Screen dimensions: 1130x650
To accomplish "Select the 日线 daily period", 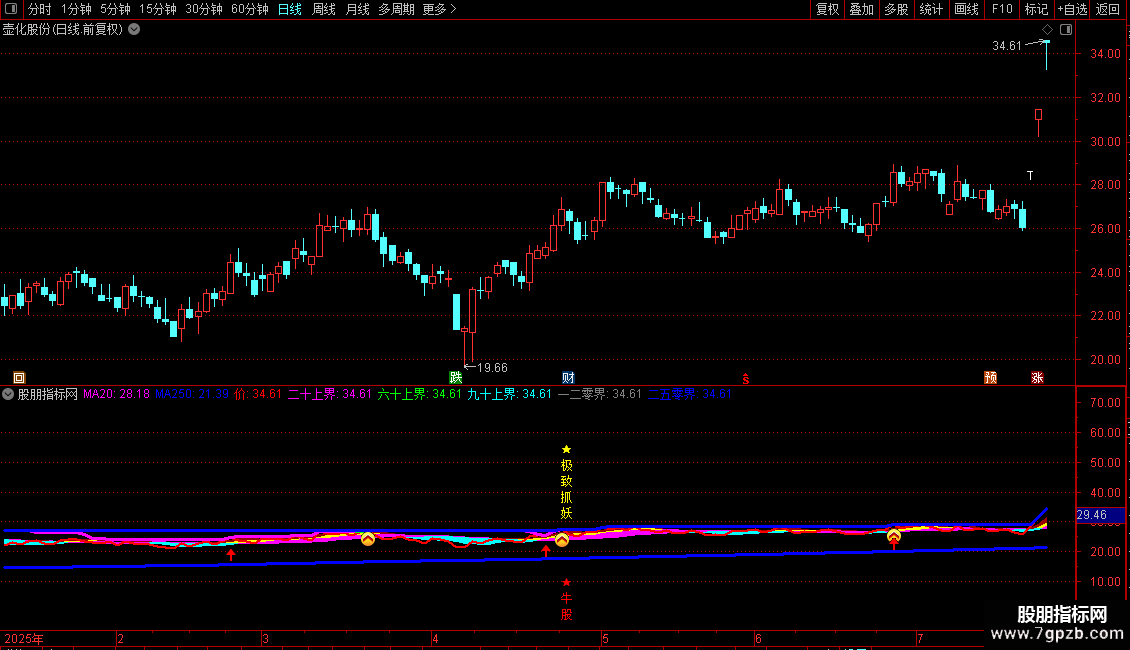I will [290, 9].
